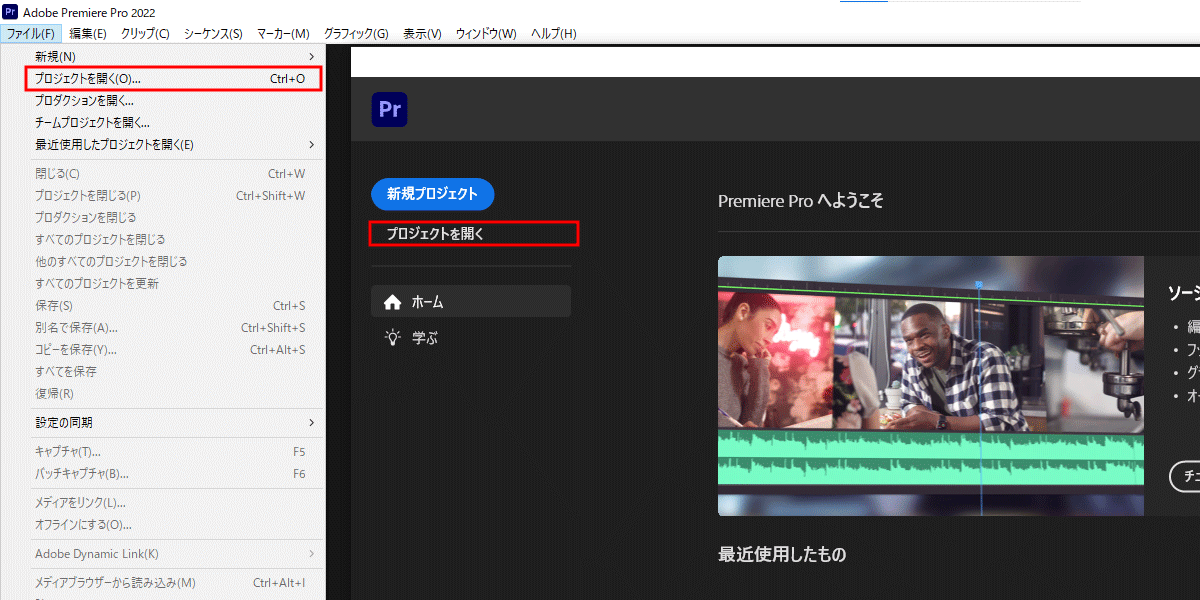Screen dimensions: 1200x600
Task: Open the マーカー(M) menu
Action: pyautogui.click(x=283, y=34)
